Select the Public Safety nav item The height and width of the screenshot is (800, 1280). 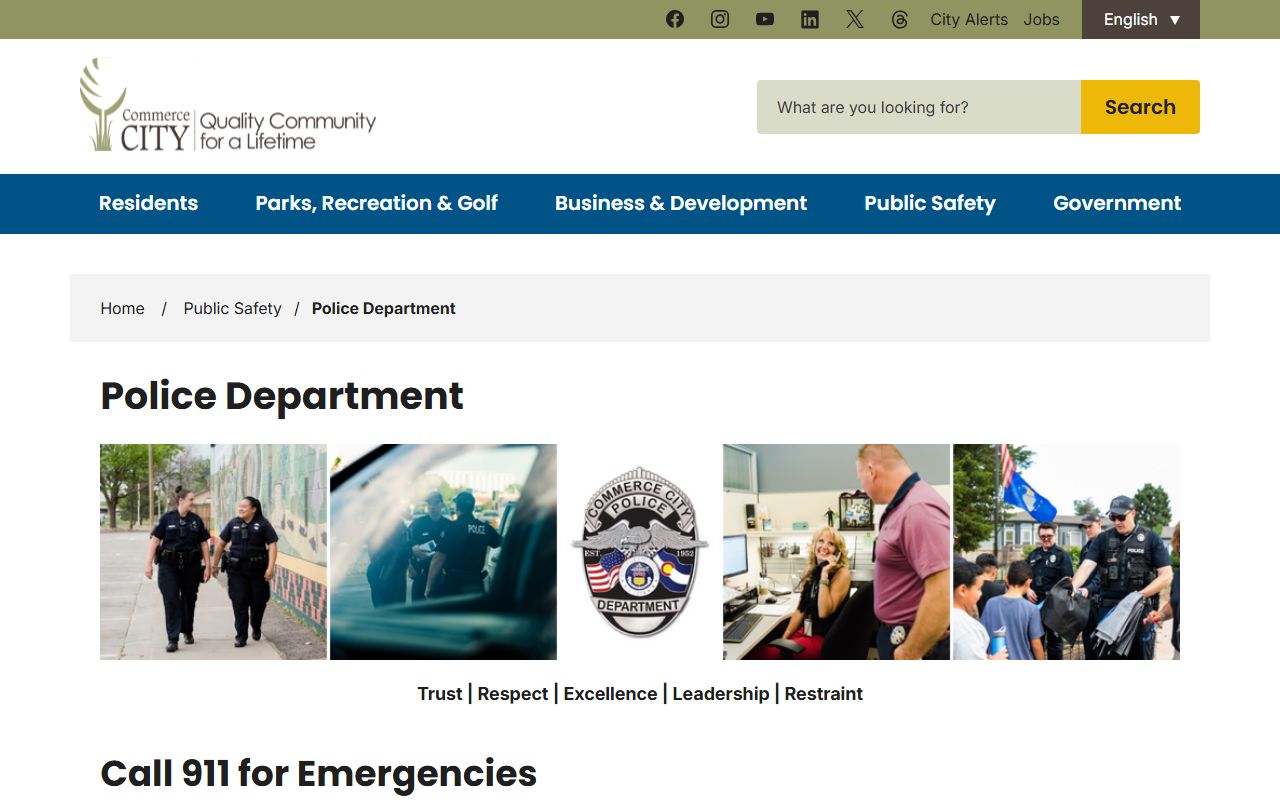929,203
